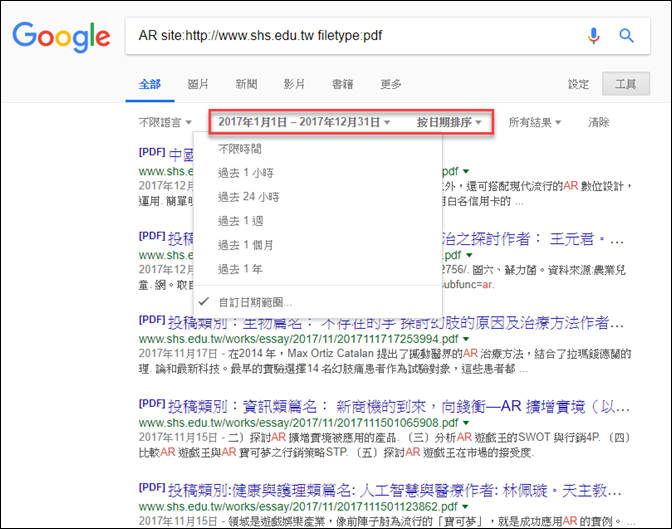
Task: Click snippet text about AR 遊戲王 SWOT
Action: tap(385, 445)
